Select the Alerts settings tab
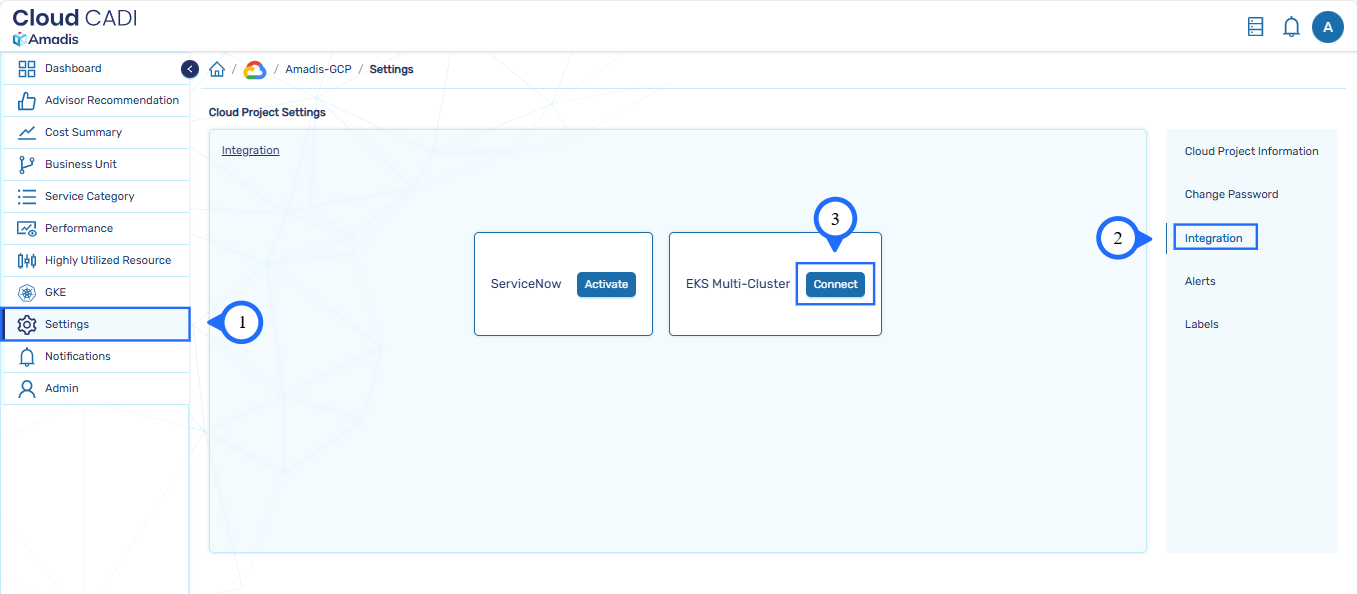Screen dimensions: 1357x594 (x=1200, y=282)
